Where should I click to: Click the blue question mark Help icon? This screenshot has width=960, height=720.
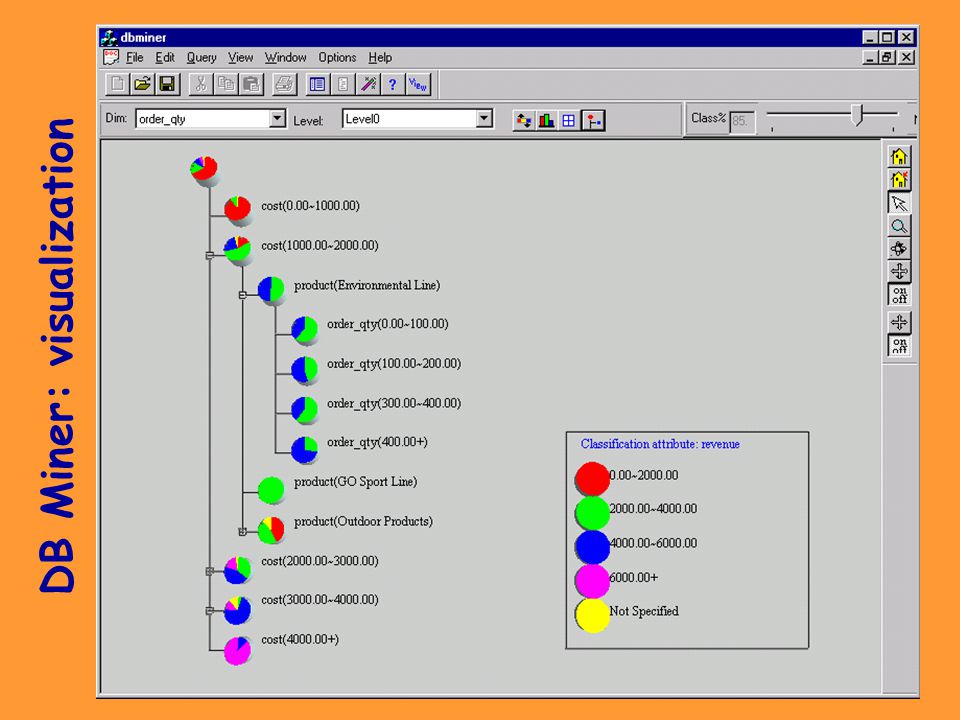(x=392, y=84)
